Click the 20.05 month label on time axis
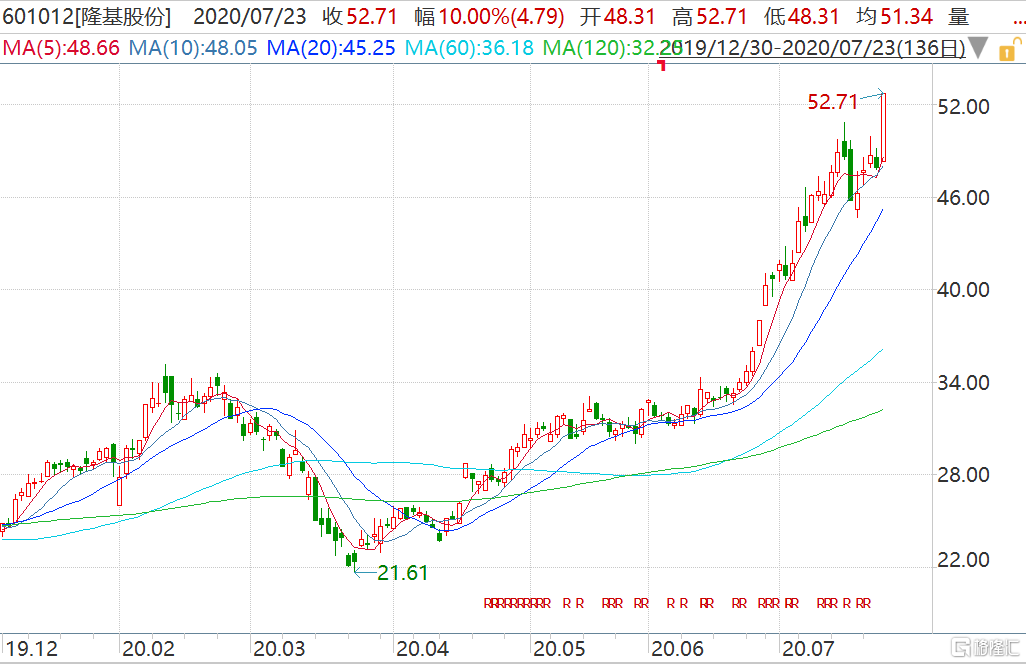This screenshot has height=664, width=1026. [x=559, y=648]
